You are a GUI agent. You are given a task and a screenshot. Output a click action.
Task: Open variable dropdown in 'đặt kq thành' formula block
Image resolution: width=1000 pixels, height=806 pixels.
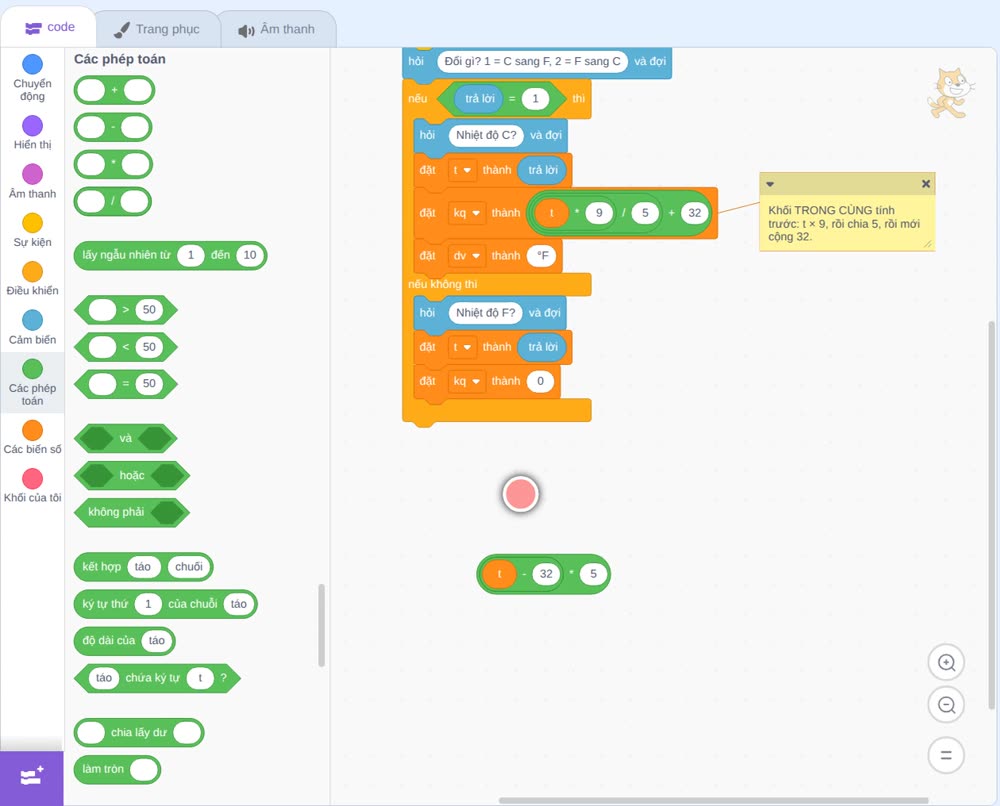[x=466, y=213]
